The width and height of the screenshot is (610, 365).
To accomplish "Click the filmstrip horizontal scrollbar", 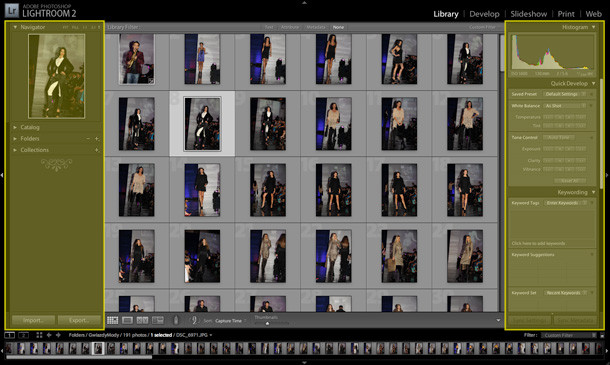I will pyautogui.click(x=79, y=356).
